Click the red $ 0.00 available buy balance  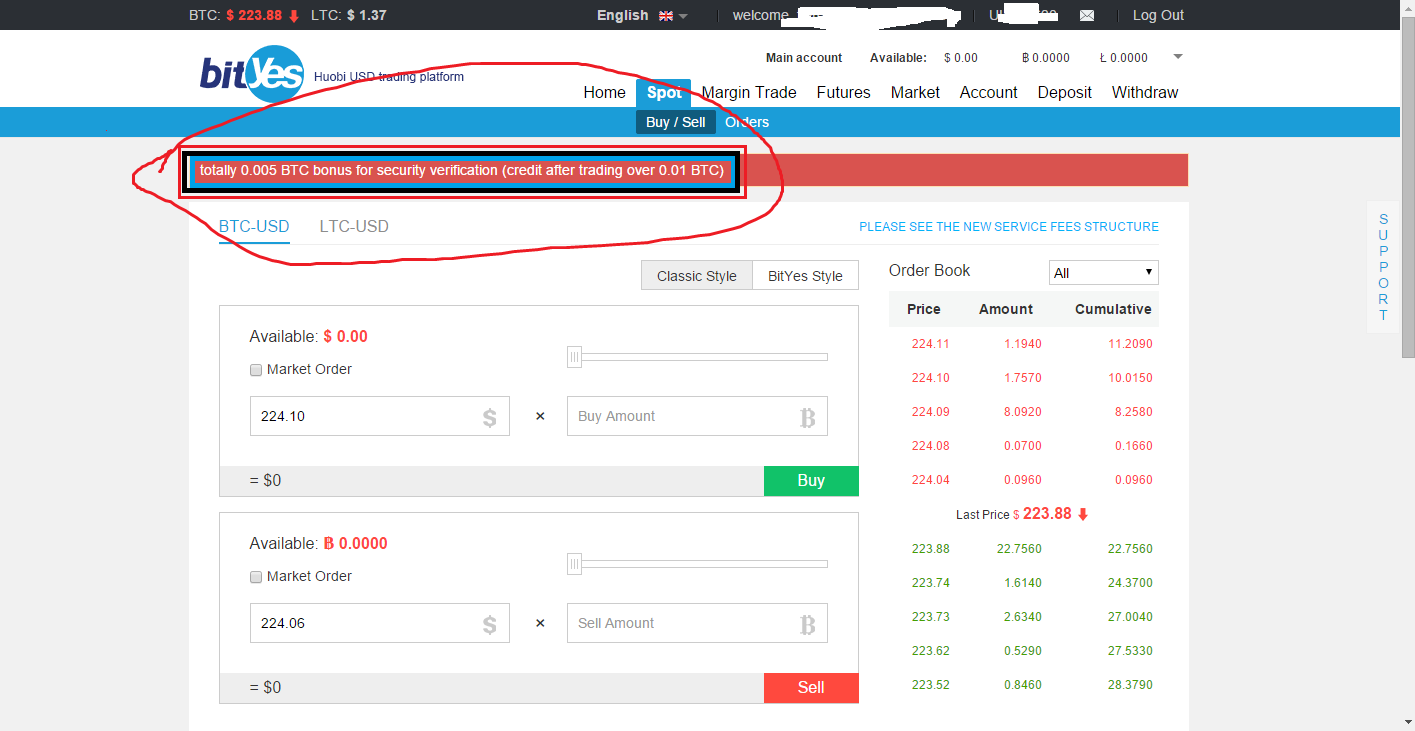pyautogui.click(x=346, y=337)
